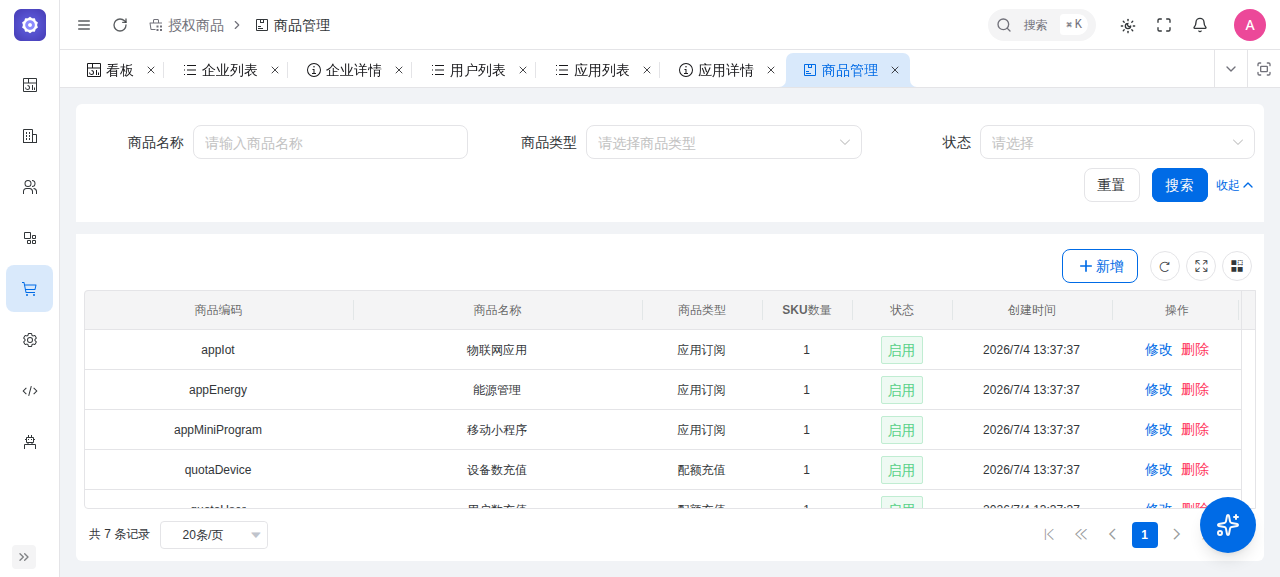
Task: Toggle the light/dark theme sun icon
Action: pos(1128,25)
